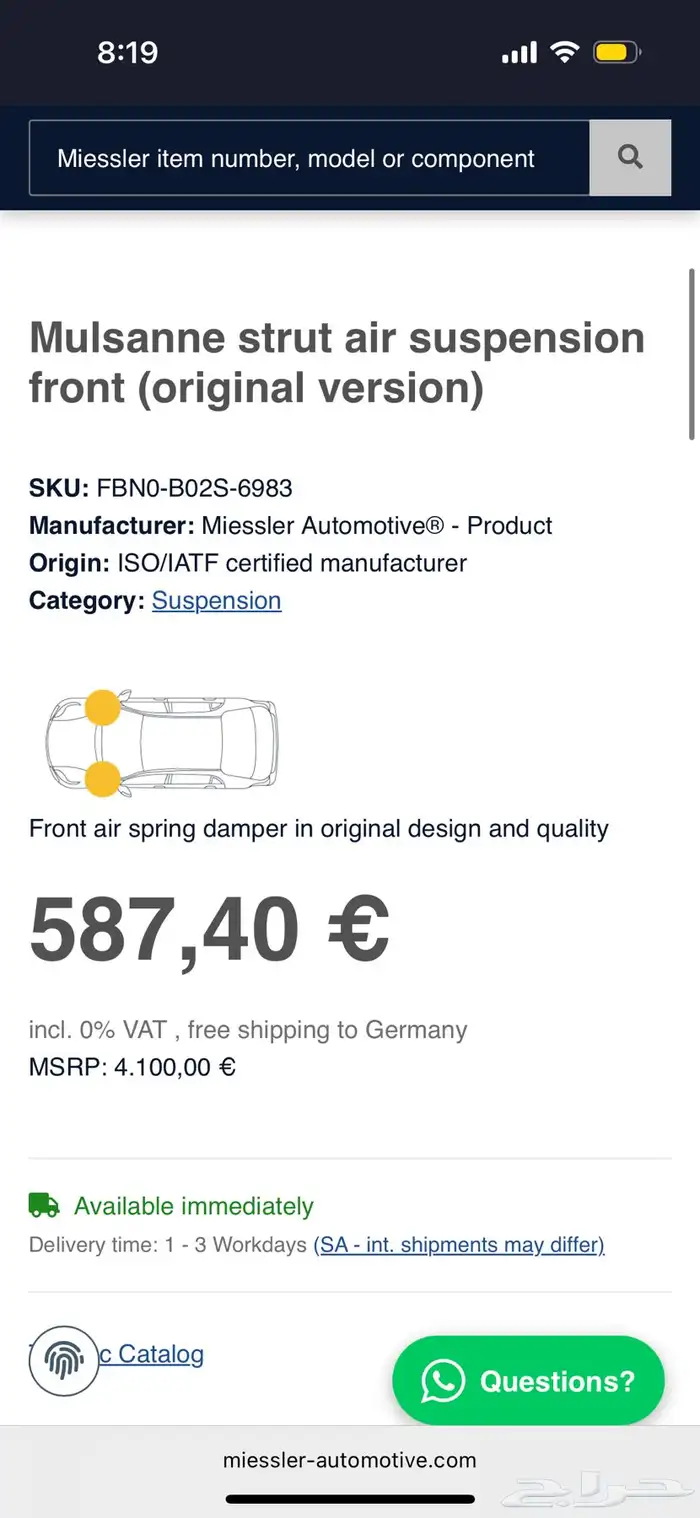This screenshot has height=1518, width=700.
Task: Click the green Questions? button
Action: (x=528, y=1381)
